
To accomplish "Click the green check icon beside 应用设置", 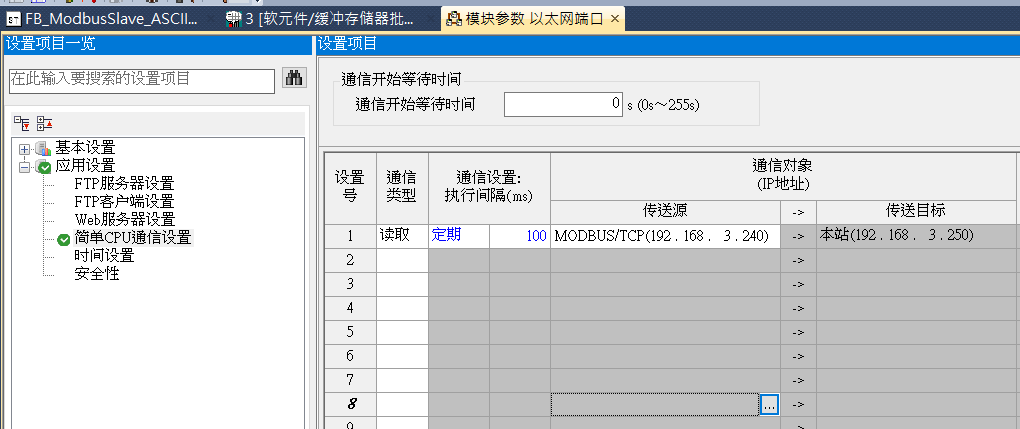I will [x=43, y=166].
